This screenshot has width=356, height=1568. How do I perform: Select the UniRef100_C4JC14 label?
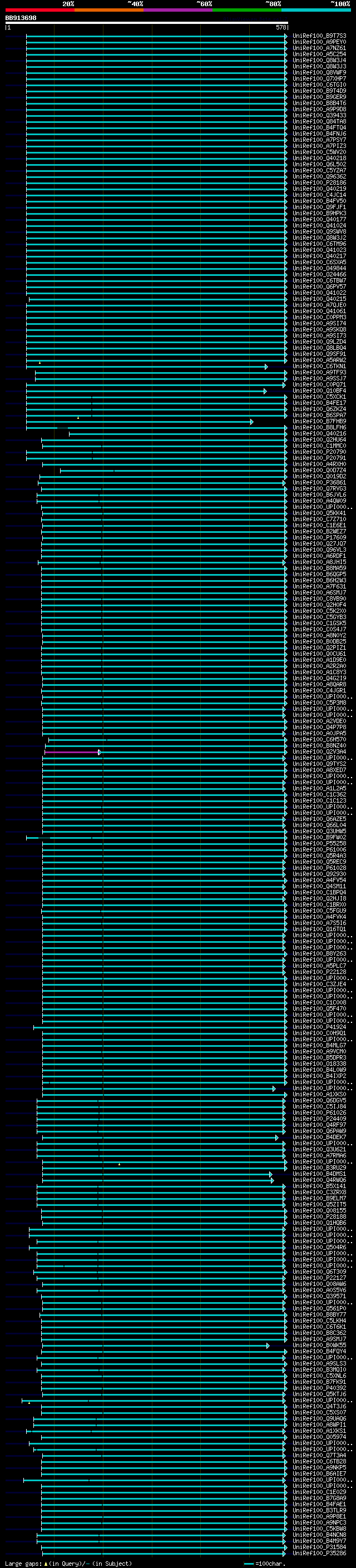point(319,195)
